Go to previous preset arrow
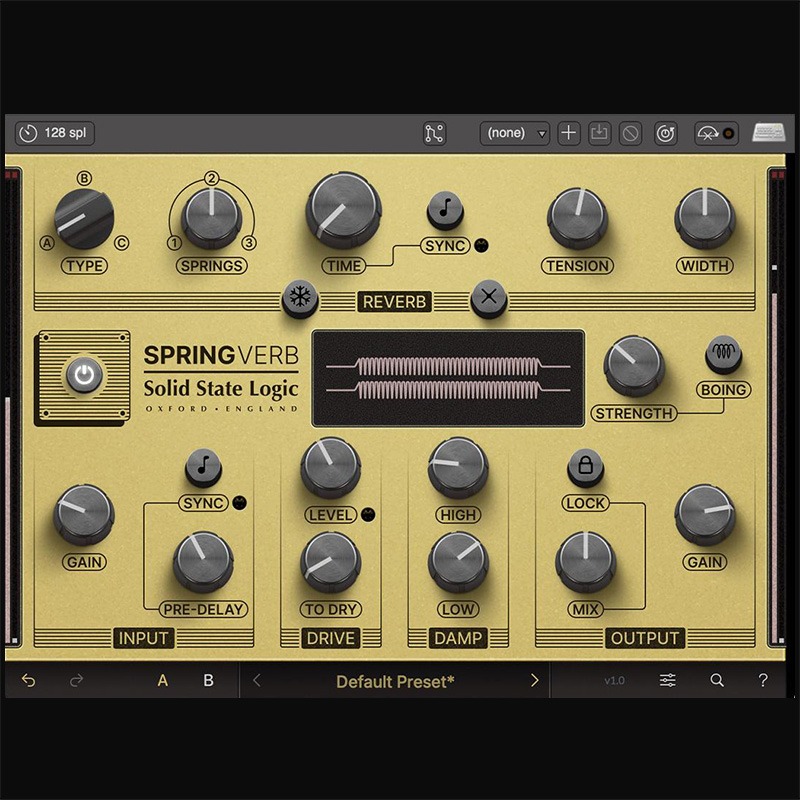This screenshot has width=800, height=800. tap(257, 680)
